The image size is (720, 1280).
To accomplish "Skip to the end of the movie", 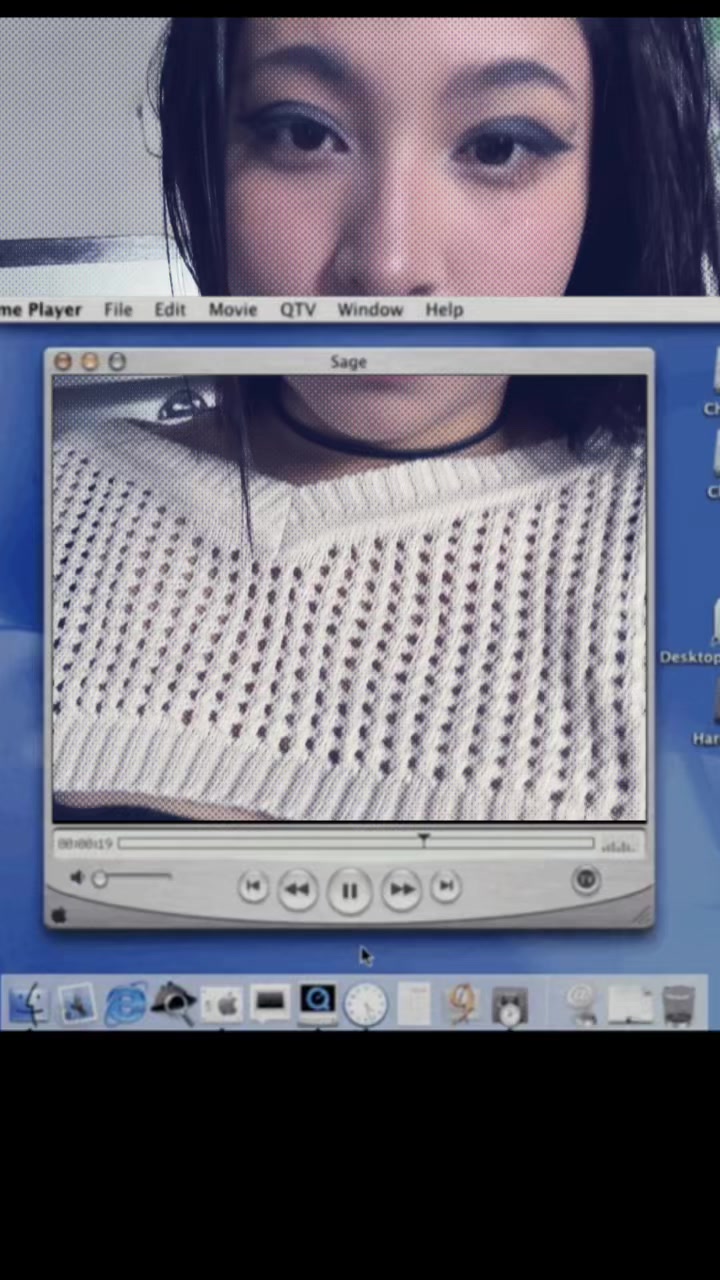I will coord(446,886).
